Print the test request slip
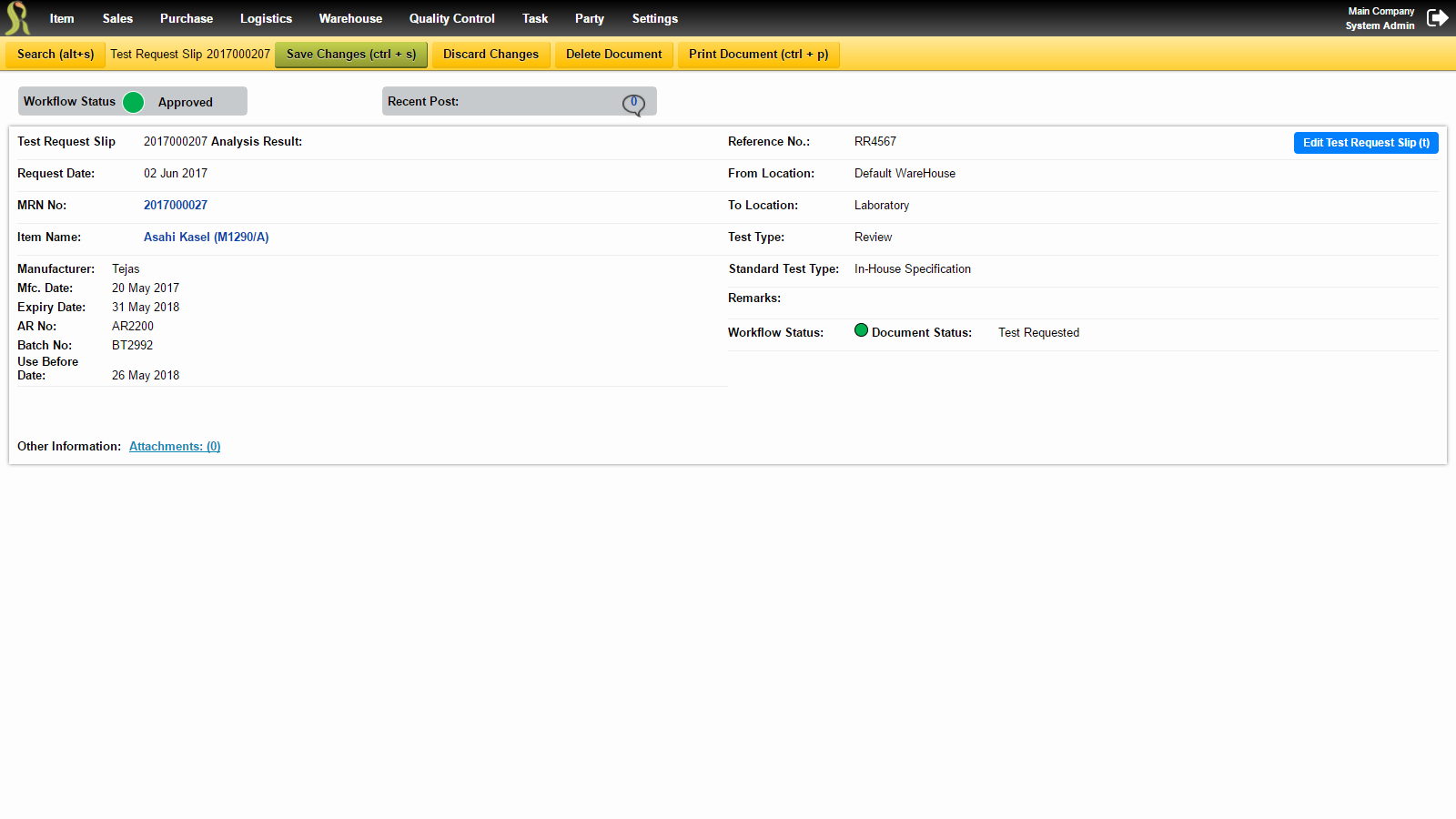The height and width of the screenshot is (819, 1456). point(758,54)
